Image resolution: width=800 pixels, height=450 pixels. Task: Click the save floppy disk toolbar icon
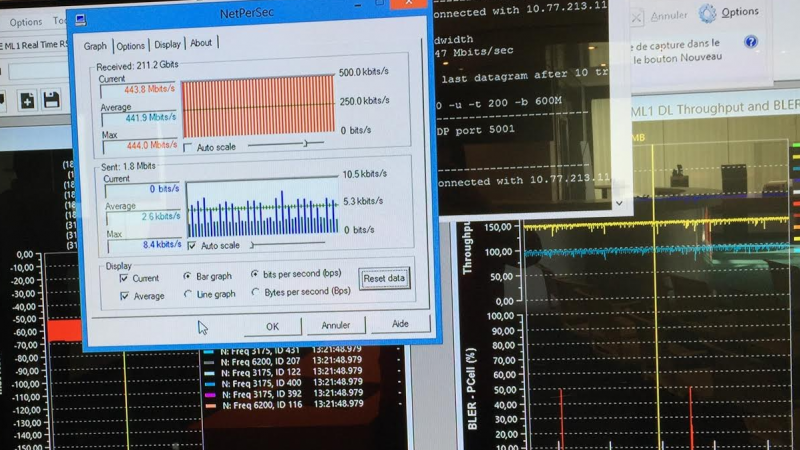[50, 100]
